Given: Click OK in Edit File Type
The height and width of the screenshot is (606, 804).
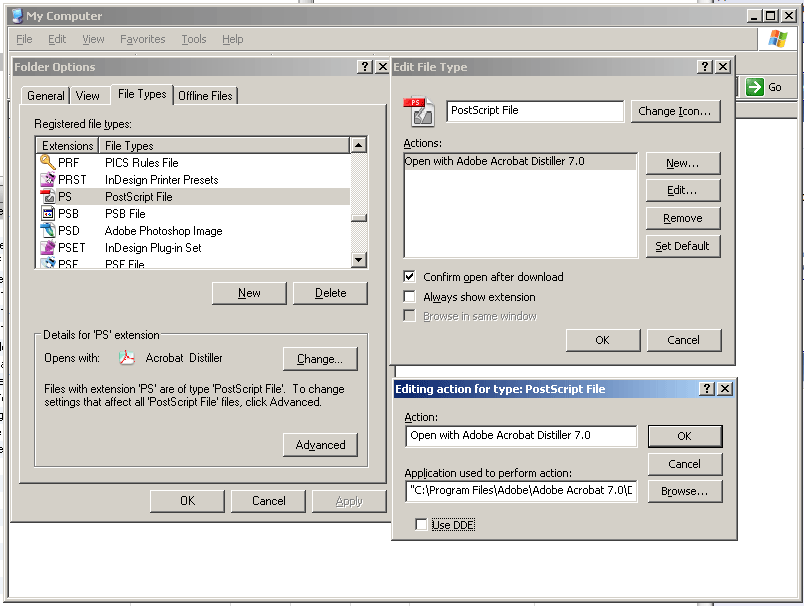Looking at the screenshot, I should (x=603, y=340).
